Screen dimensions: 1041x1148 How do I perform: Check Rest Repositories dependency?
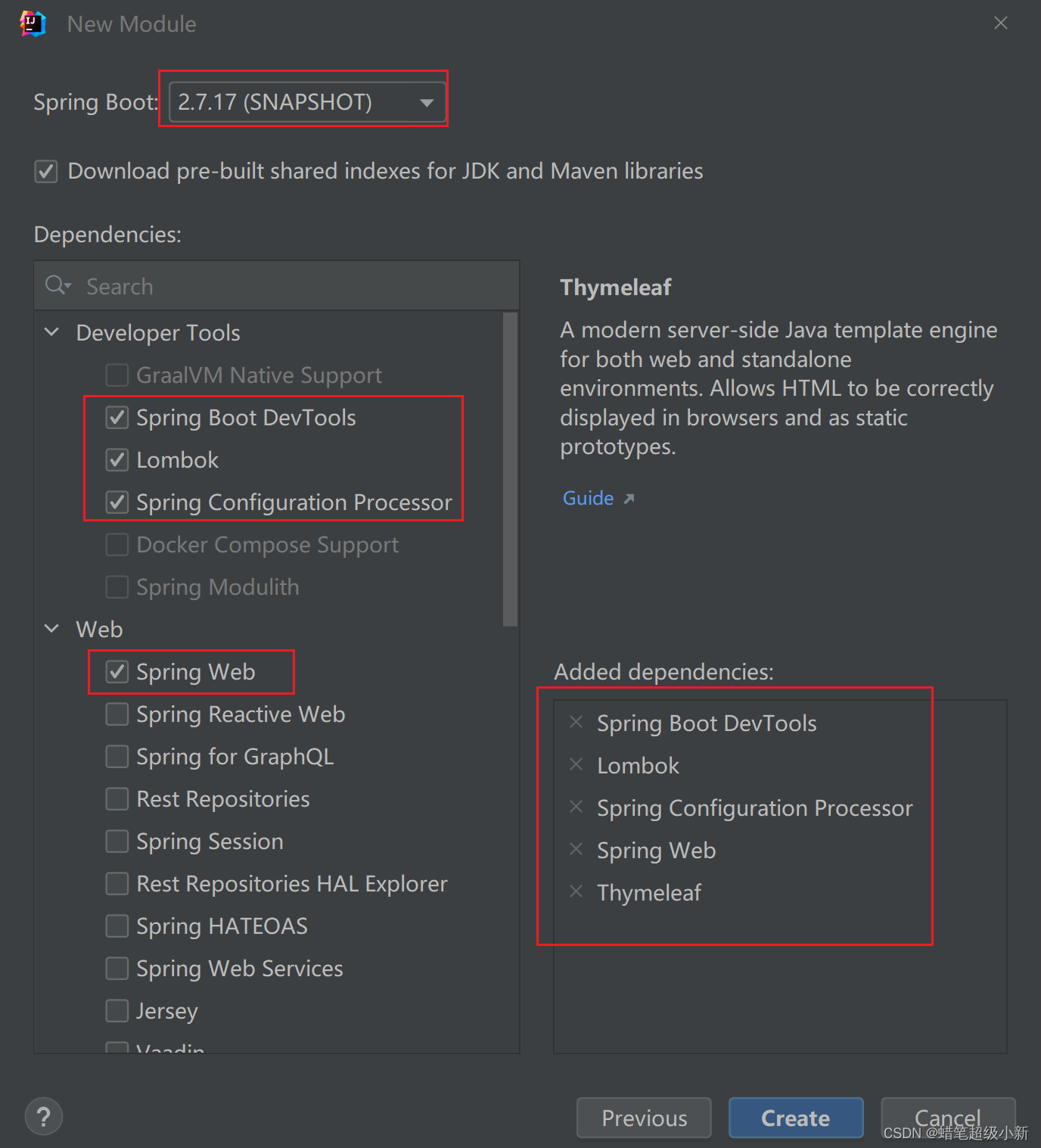[x=117, y=798]
